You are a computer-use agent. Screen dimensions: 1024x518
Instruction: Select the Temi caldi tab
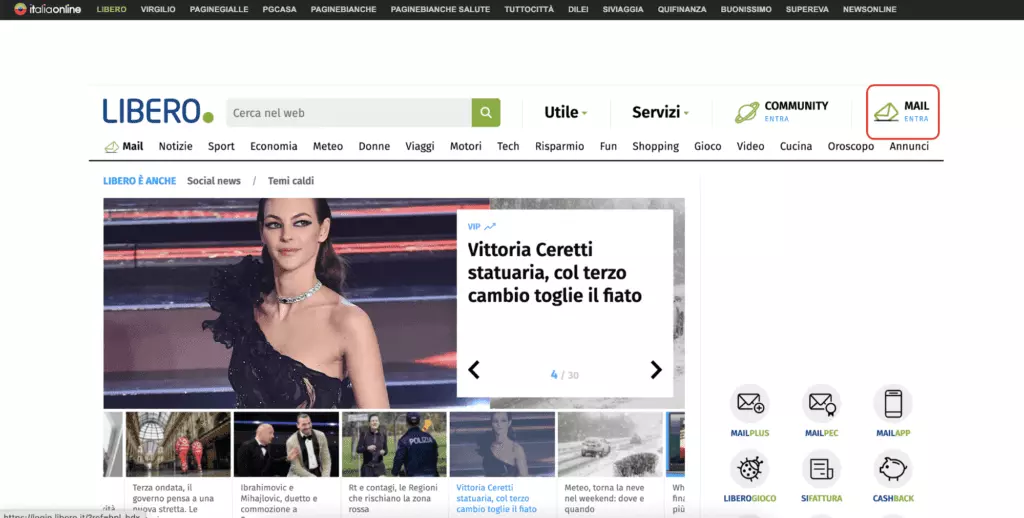click(x=291, y=181)
